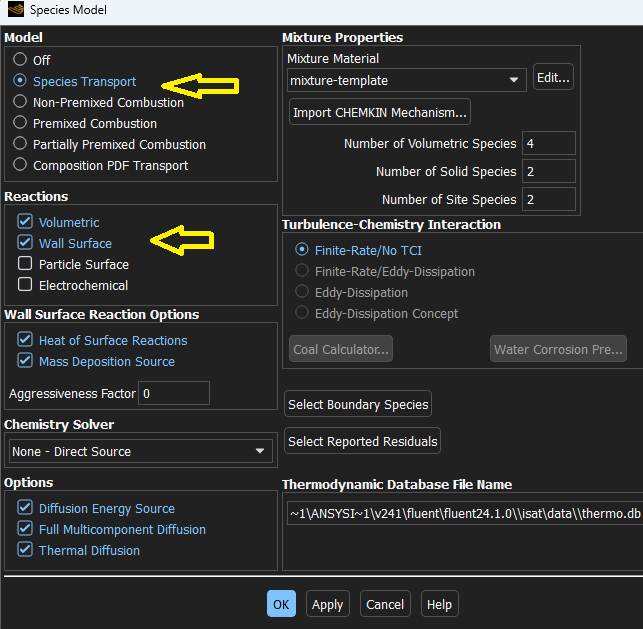Screen dimensions: 643x629
Task: Select Partially Premixed Combustion model
Action: pos(20,144)
